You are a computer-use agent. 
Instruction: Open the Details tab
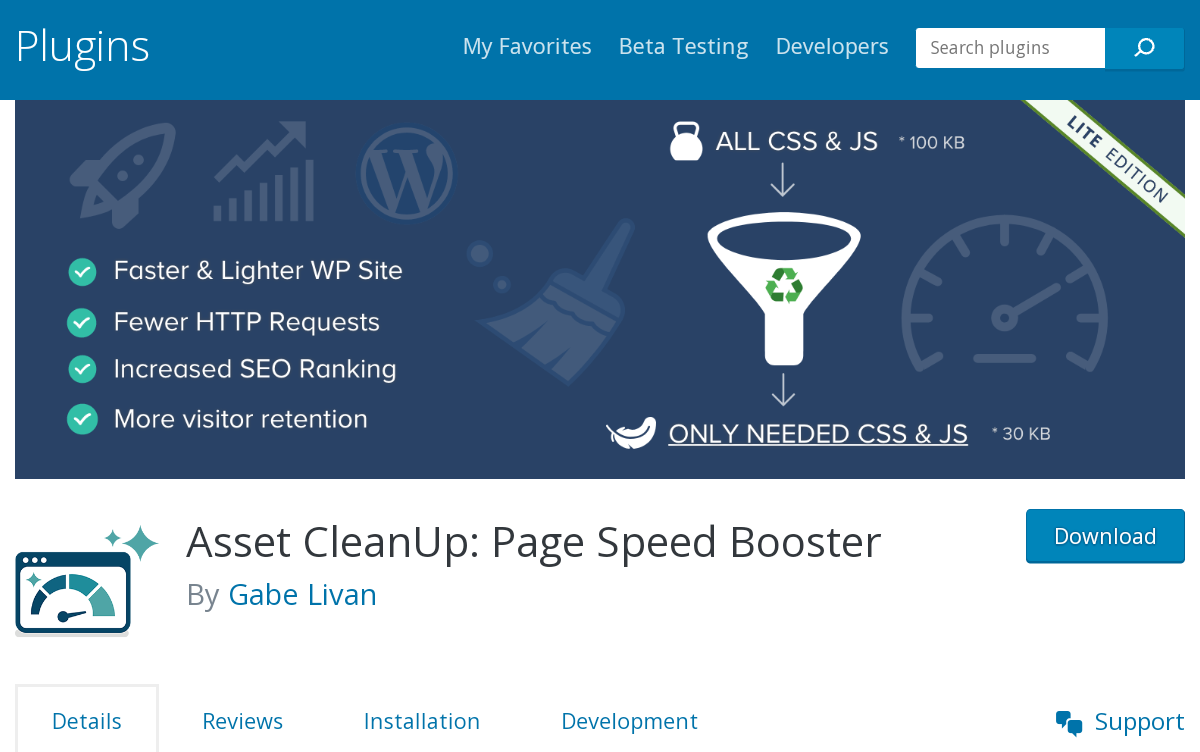[87, 721]
